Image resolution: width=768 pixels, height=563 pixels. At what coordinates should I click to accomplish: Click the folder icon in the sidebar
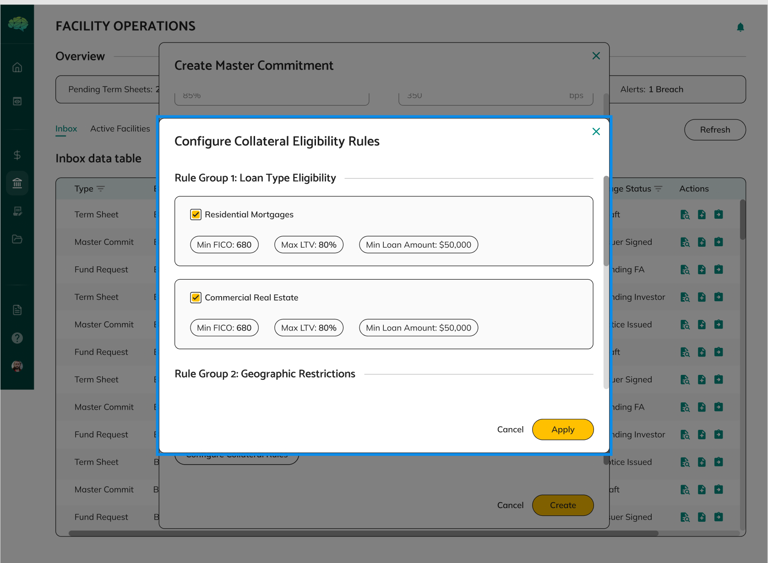(x=17, y=239)
